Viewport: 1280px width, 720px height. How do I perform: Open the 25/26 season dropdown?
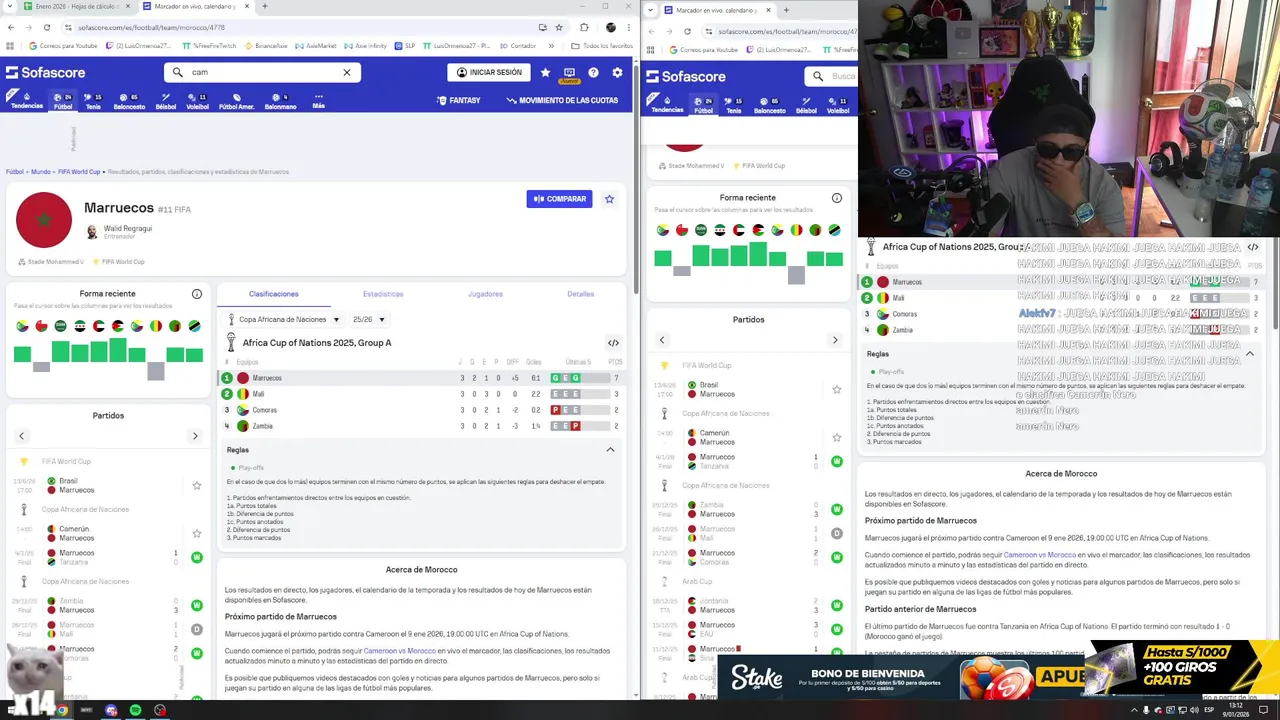tap(368, 320)
